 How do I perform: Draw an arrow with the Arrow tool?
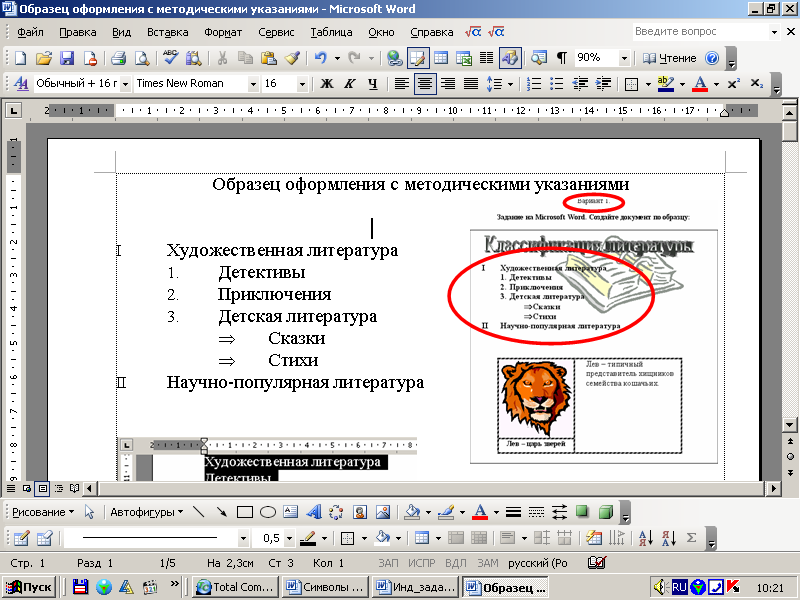pos(222,512)
